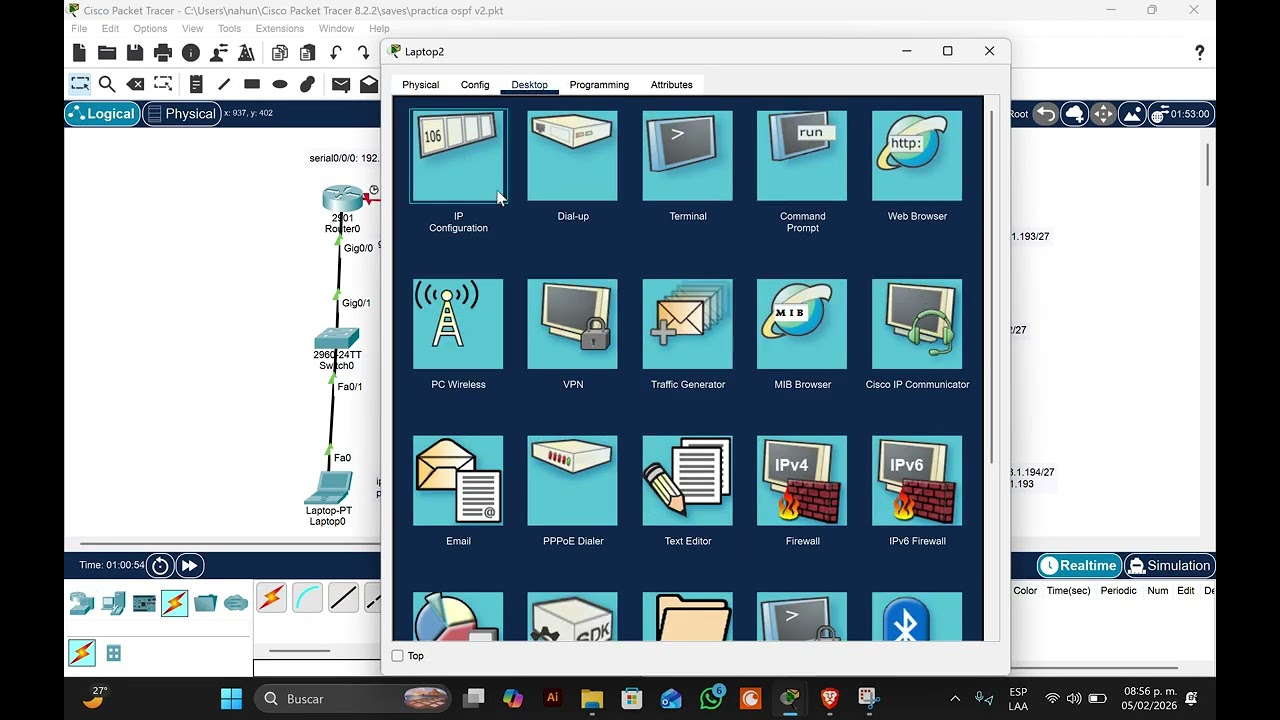Click the Add Simple PDU envelope icon
1280x720 pixels.
[341, 84]
